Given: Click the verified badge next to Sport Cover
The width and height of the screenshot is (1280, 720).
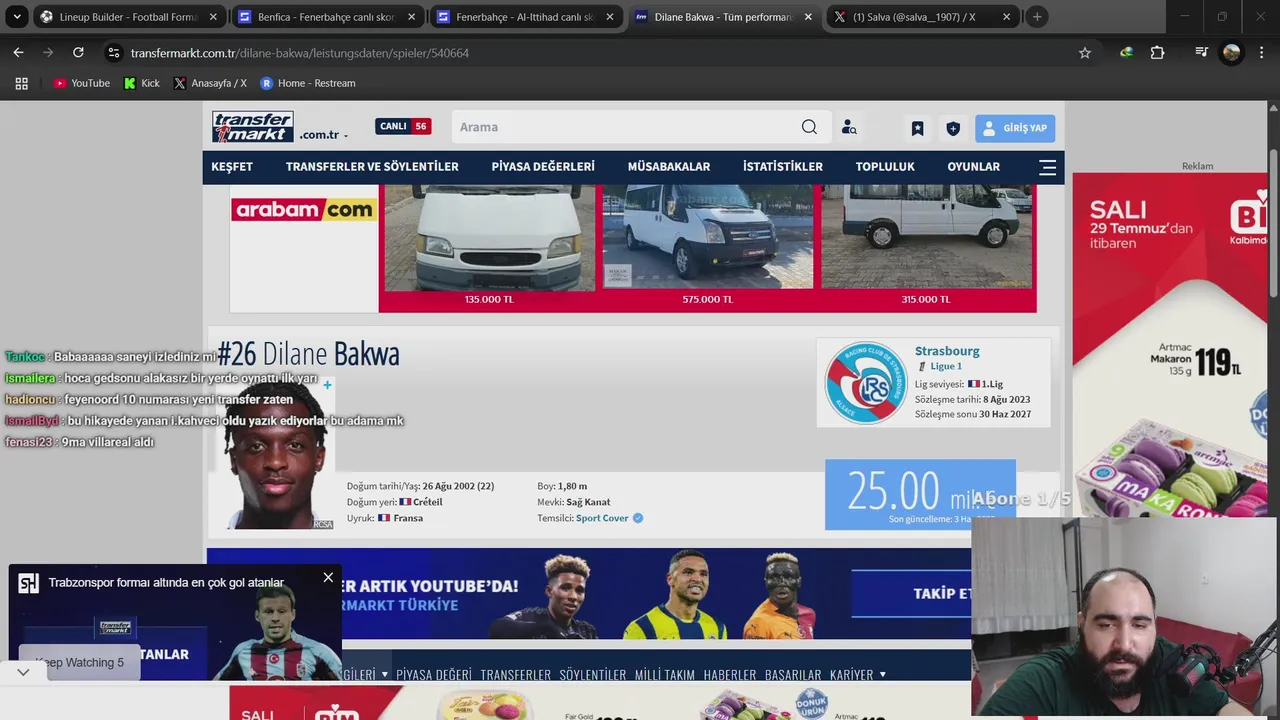Looking at the screenshot, I should [638, 518].
